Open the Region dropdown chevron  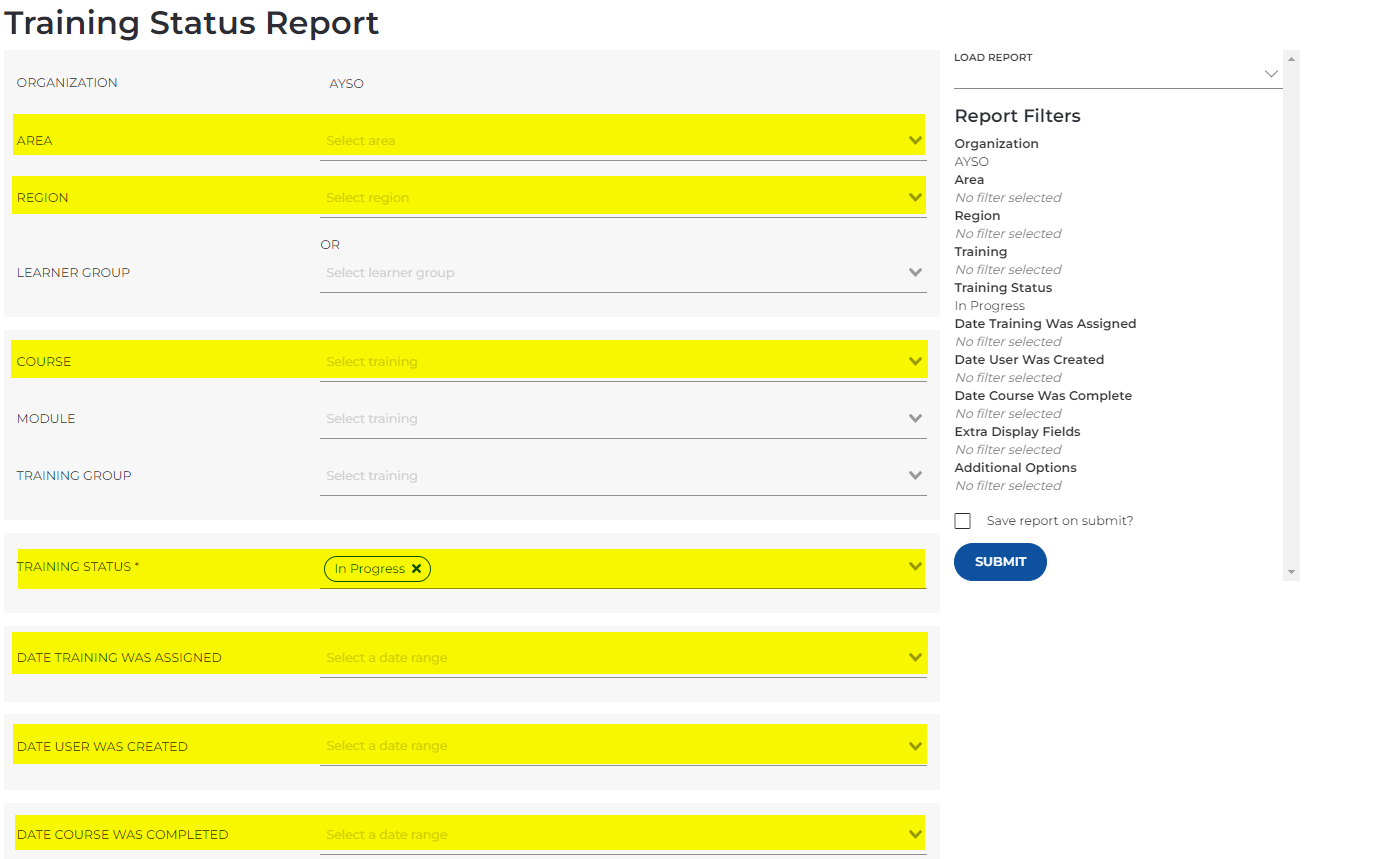tap(915, 198)
